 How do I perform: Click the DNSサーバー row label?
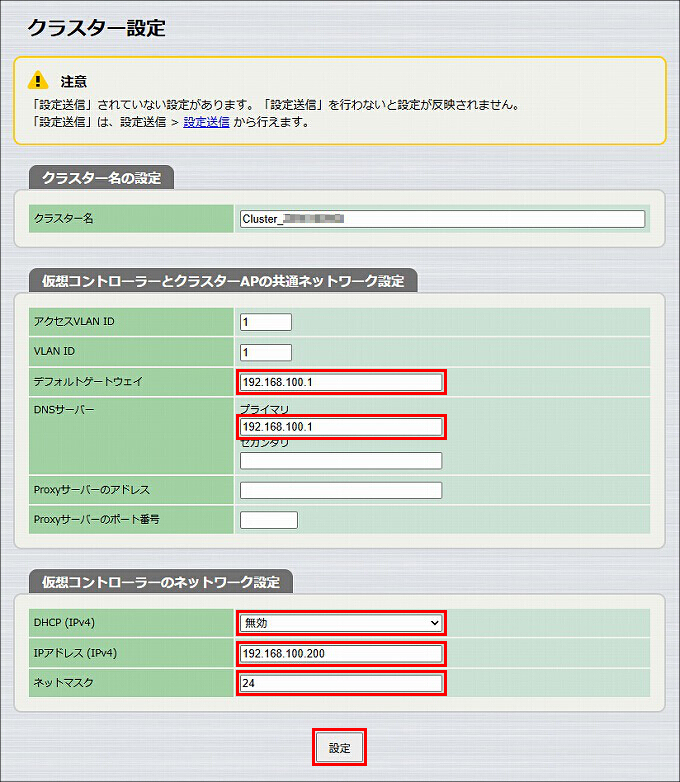(64, 410)
